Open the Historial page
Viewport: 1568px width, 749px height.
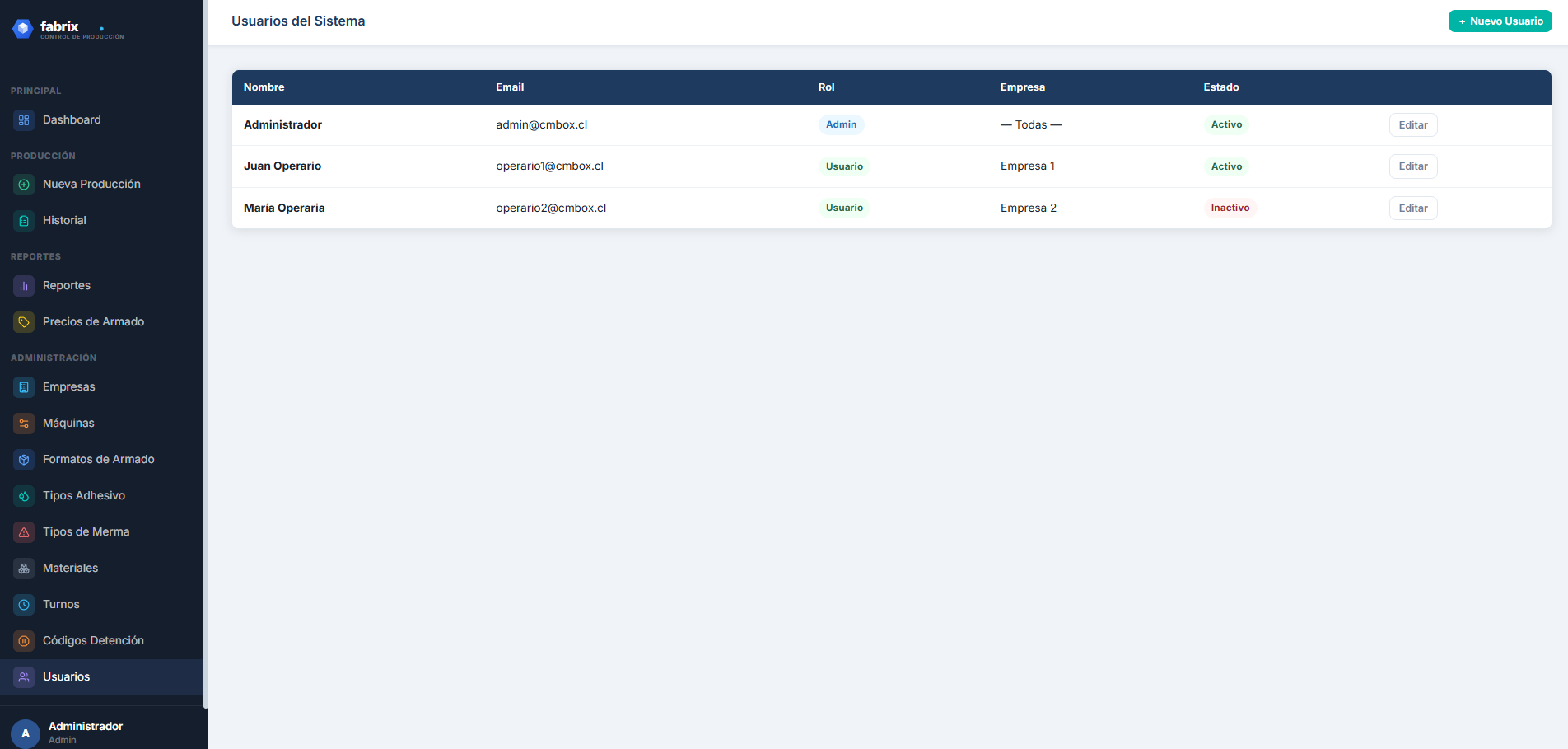pos(101,221)
